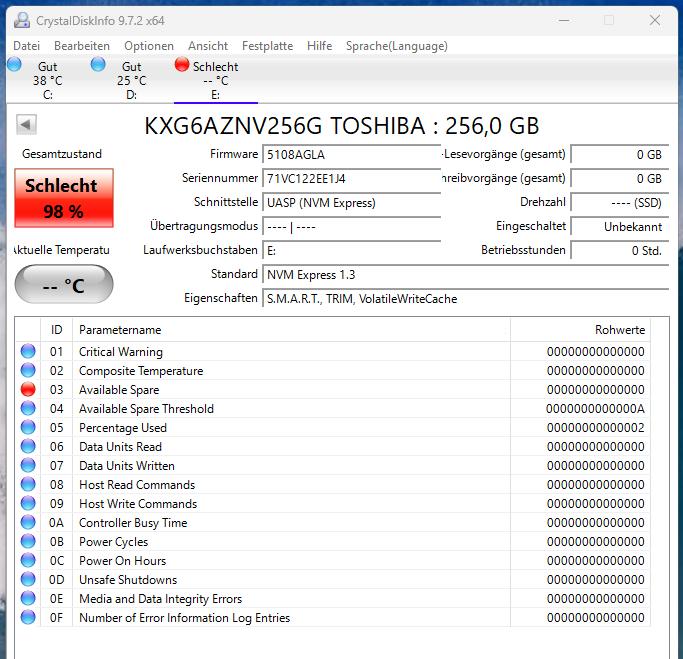The image size is (683, 659).
Task: Click the Standard field NVM Express 1.3
Action: [466, 274]
